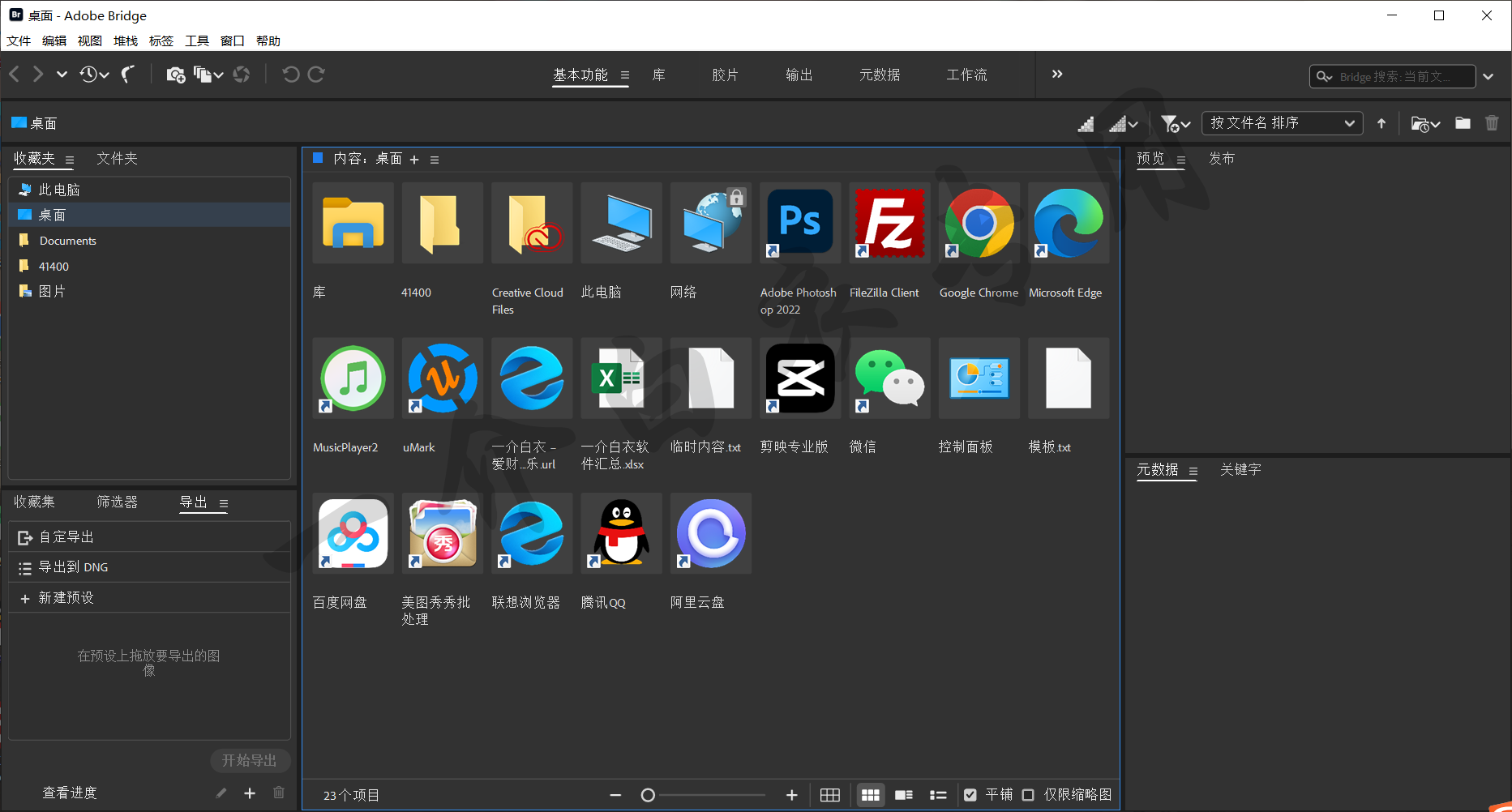1512x812 pixels.
Task: Open the 文件夹 panel tab
Action: tap(117, 159)
